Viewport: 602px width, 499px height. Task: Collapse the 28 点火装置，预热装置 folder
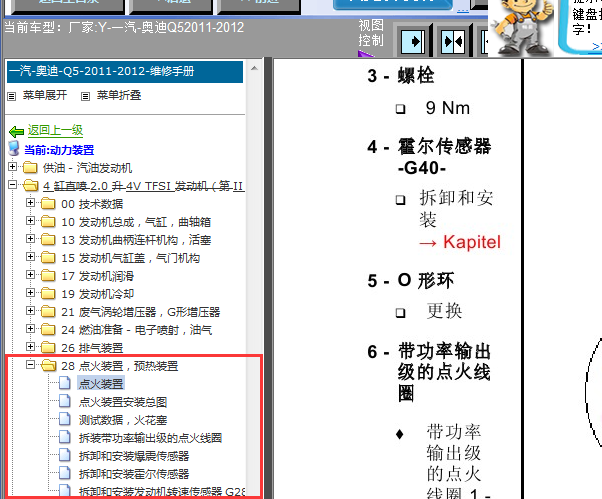tap(30, 365)
